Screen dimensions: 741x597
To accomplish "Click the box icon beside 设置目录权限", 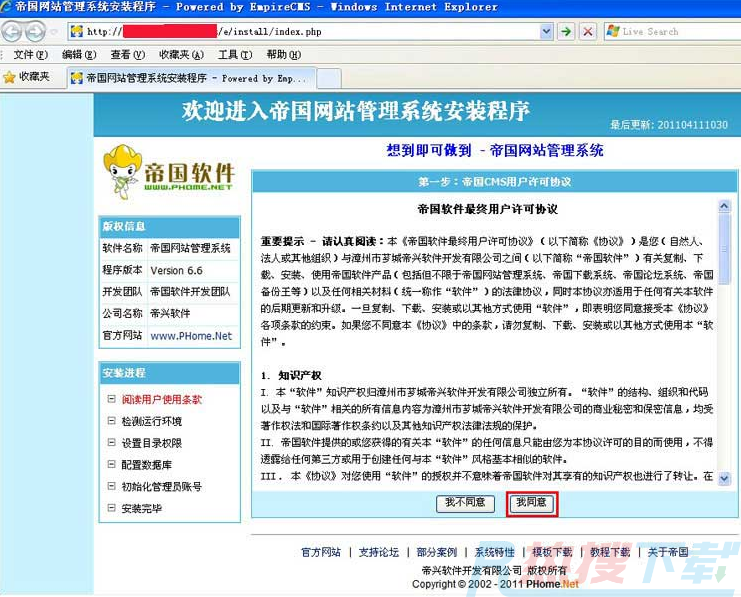I will click(x=112, y=442).
